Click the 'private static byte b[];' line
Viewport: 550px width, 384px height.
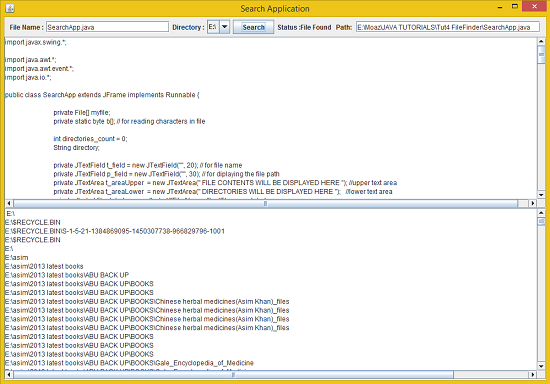coord(129,121)
